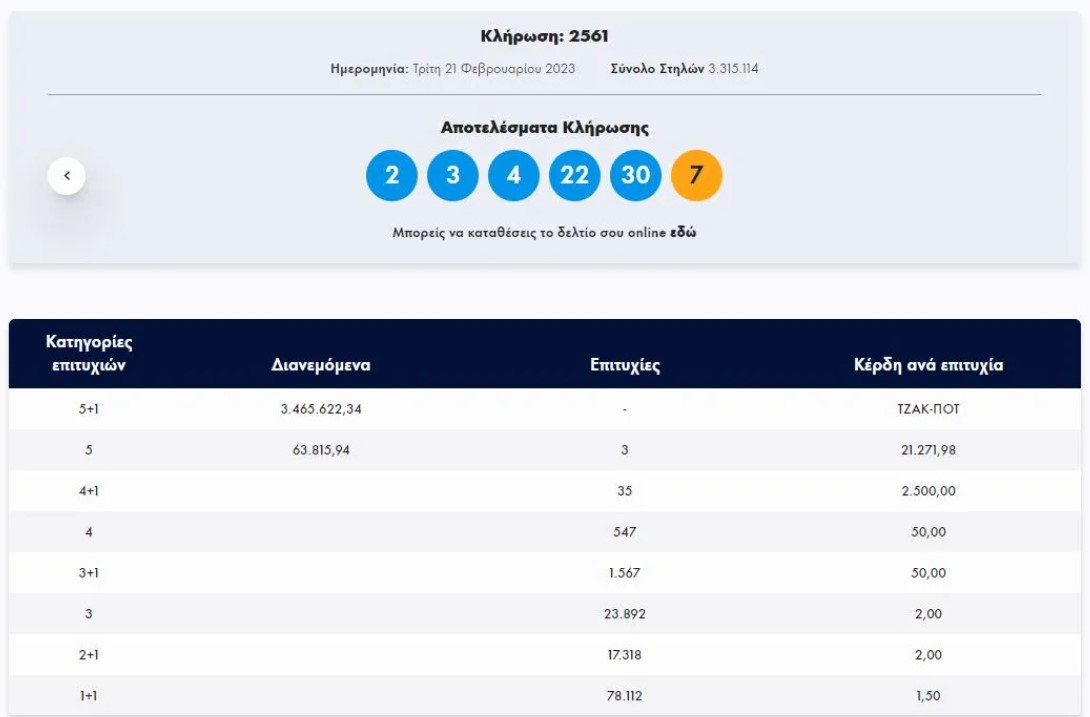Select the winners count '35'
This screenshot has height=717, width=1090.
coord(624,491)
